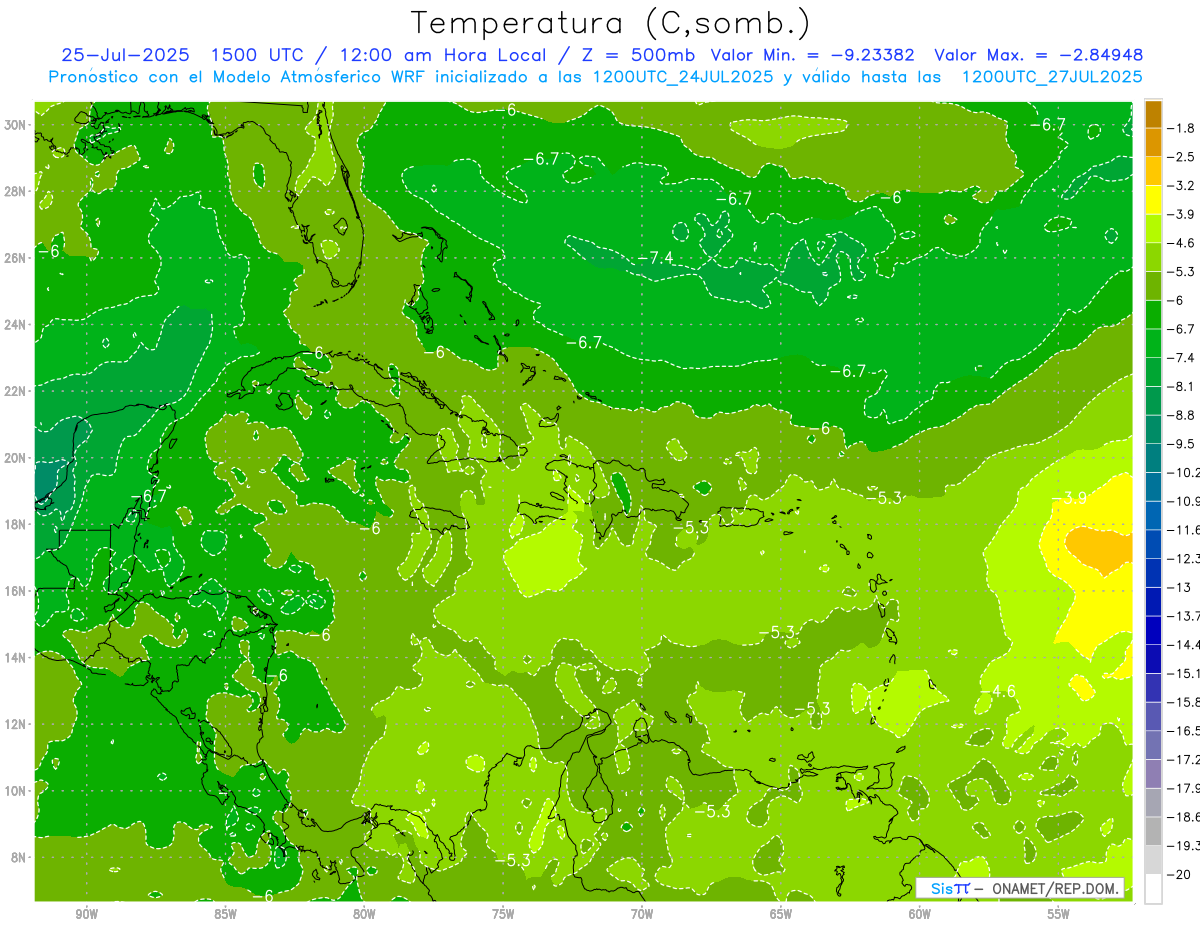
Task: Click the "1200UTC_27JUL2025" valid-until time
Action: [1052, 77]
